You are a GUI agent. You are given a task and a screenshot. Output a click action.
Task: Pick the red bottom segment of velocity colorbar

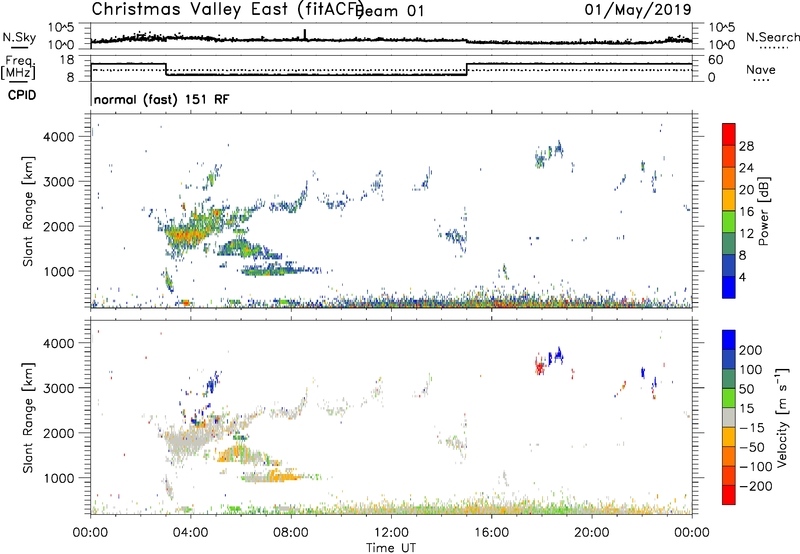tap(729, 495)
